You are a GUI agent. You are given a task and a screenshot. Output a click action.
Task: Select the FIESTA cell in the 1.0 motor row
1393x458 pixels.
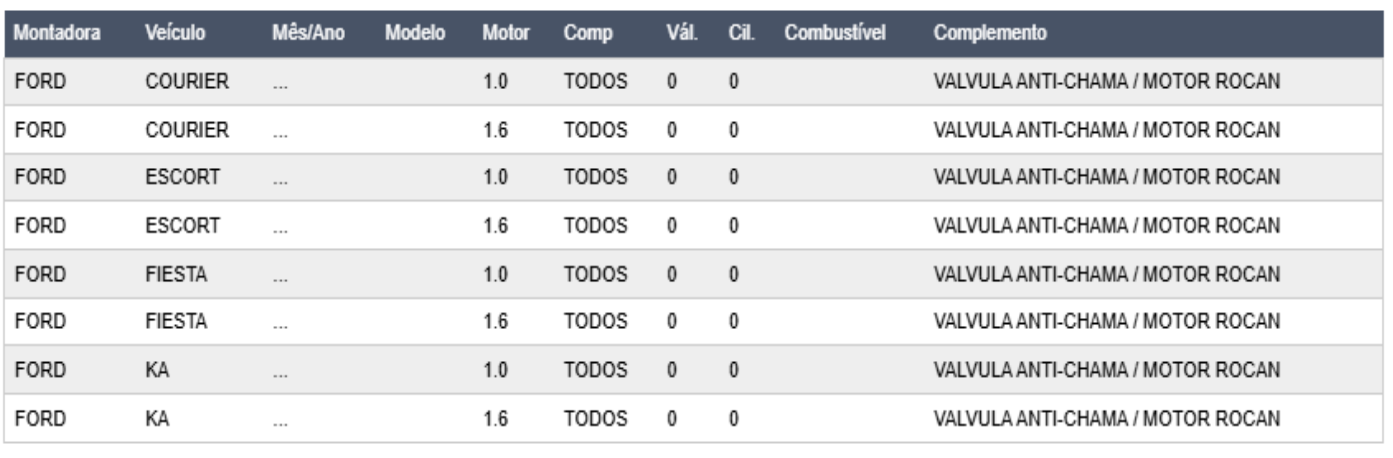(x=177, y=274)
